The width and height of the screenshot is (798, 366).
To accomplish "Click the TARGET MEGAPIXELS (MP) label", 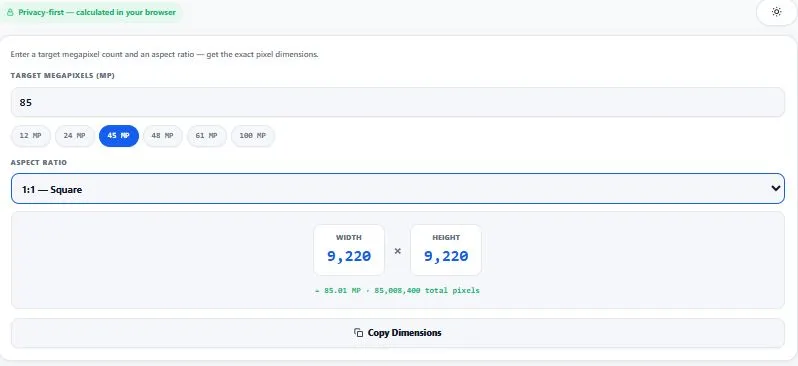I will pyautogui.click(x=63, y=76).
